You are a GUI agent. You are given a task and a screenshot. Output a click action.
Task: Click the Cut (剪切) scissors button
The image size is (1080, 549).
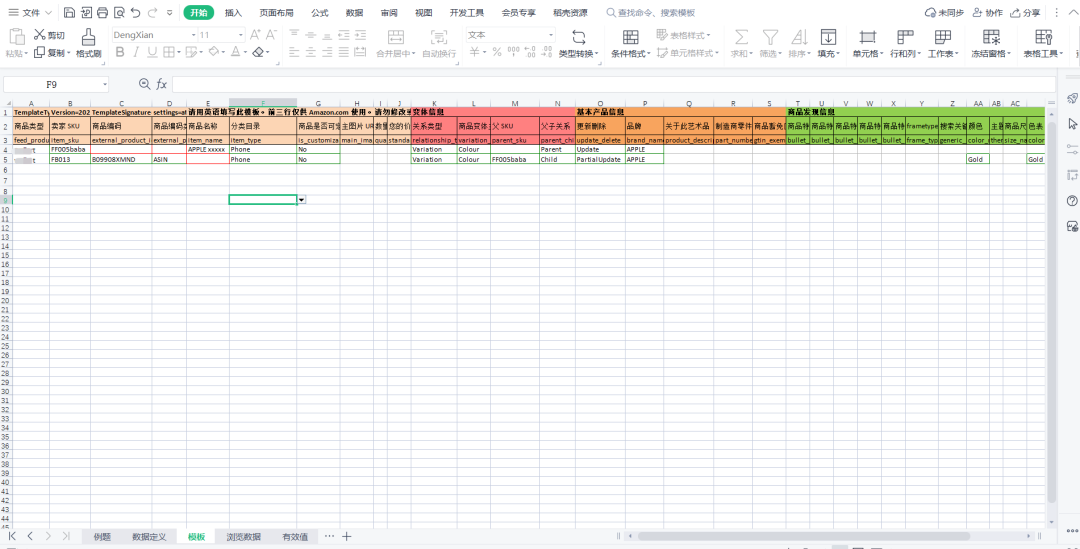coord(50,35)
